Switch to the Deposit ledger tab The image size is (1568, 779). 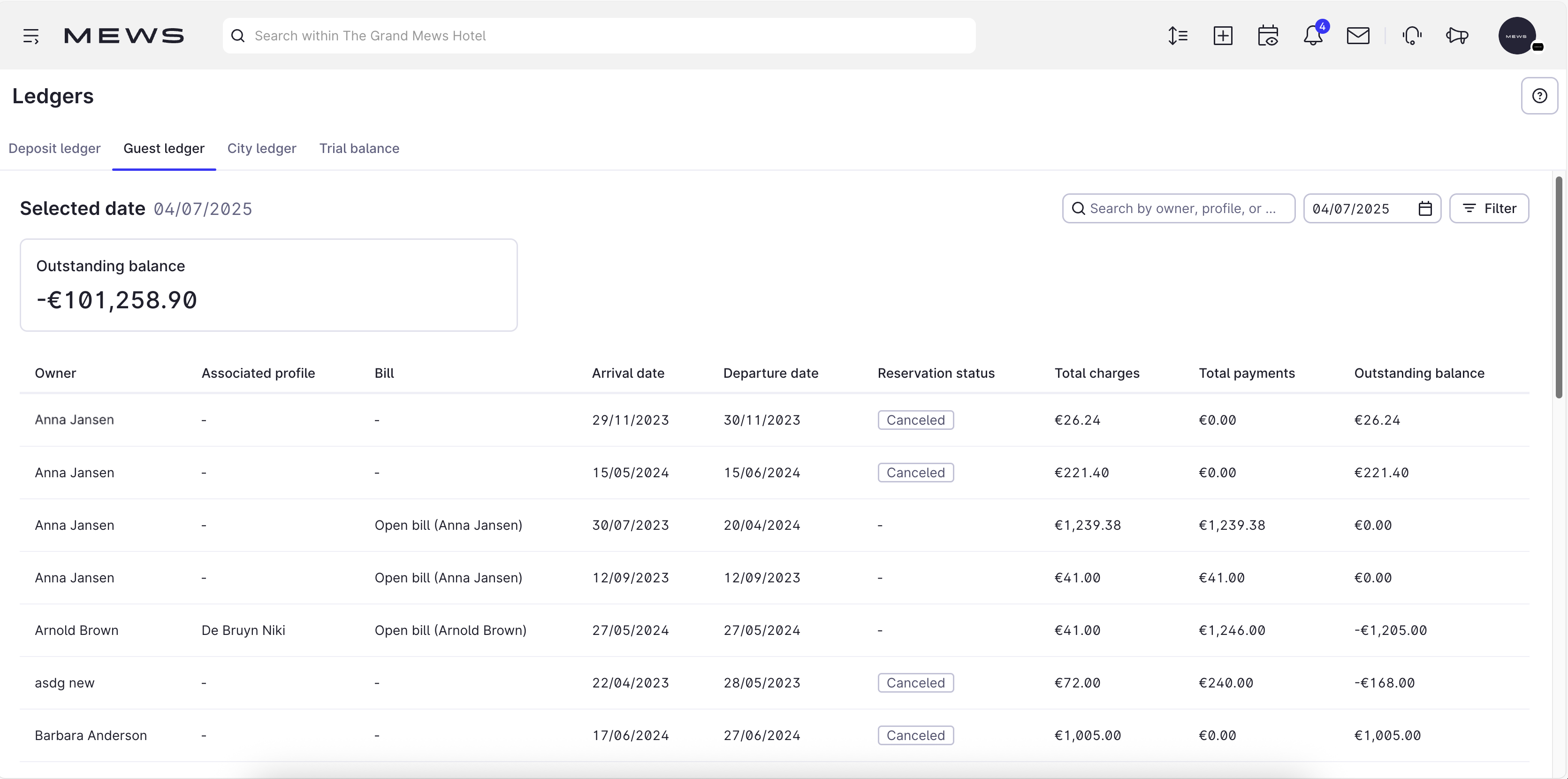[x=54, y=148]
